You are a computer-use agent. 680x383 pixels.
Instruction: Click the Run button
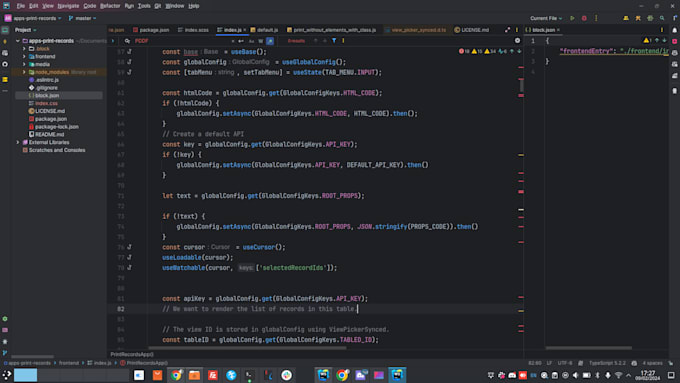(572, 18)
